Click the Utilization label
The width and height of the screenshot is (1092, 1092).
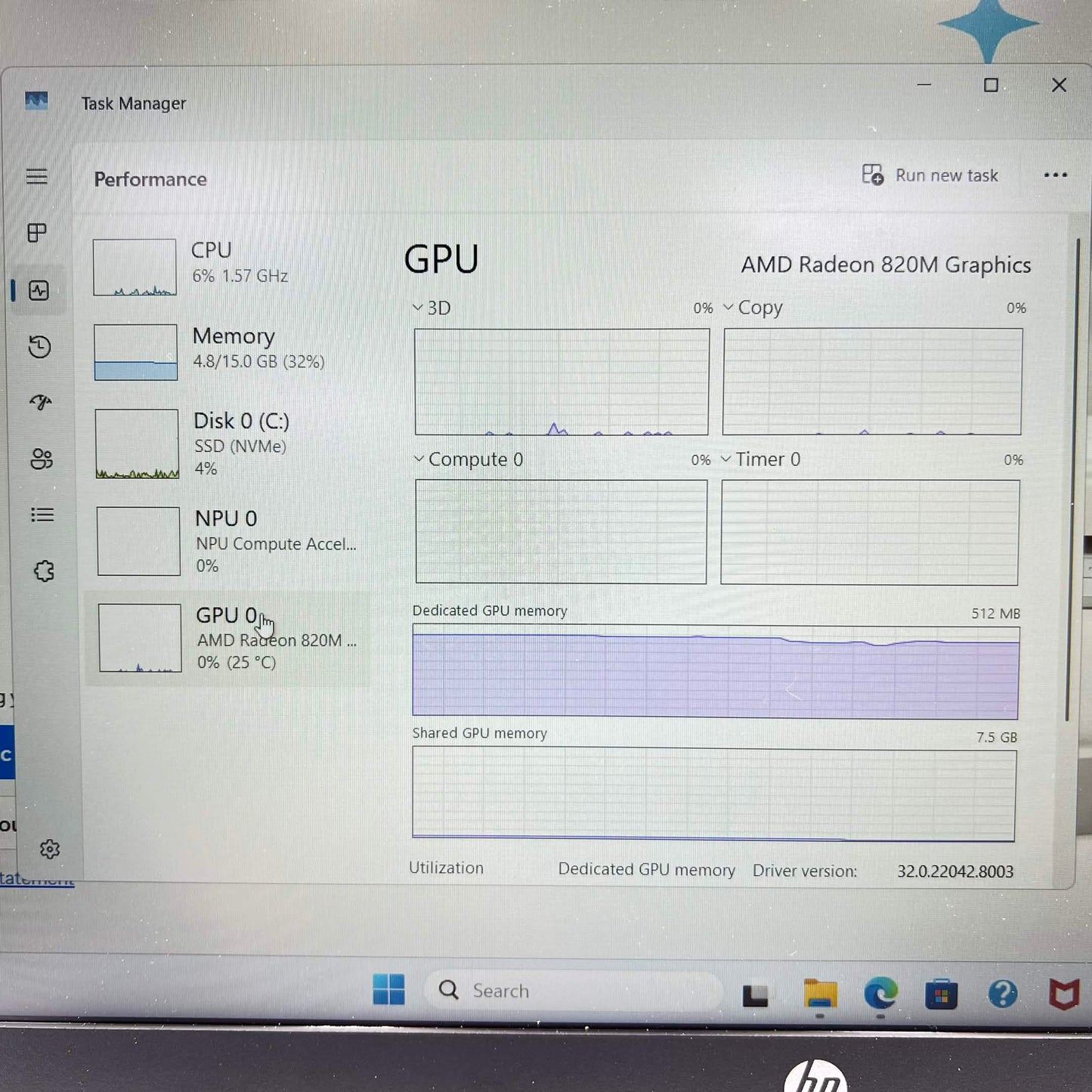coord(446,868)
